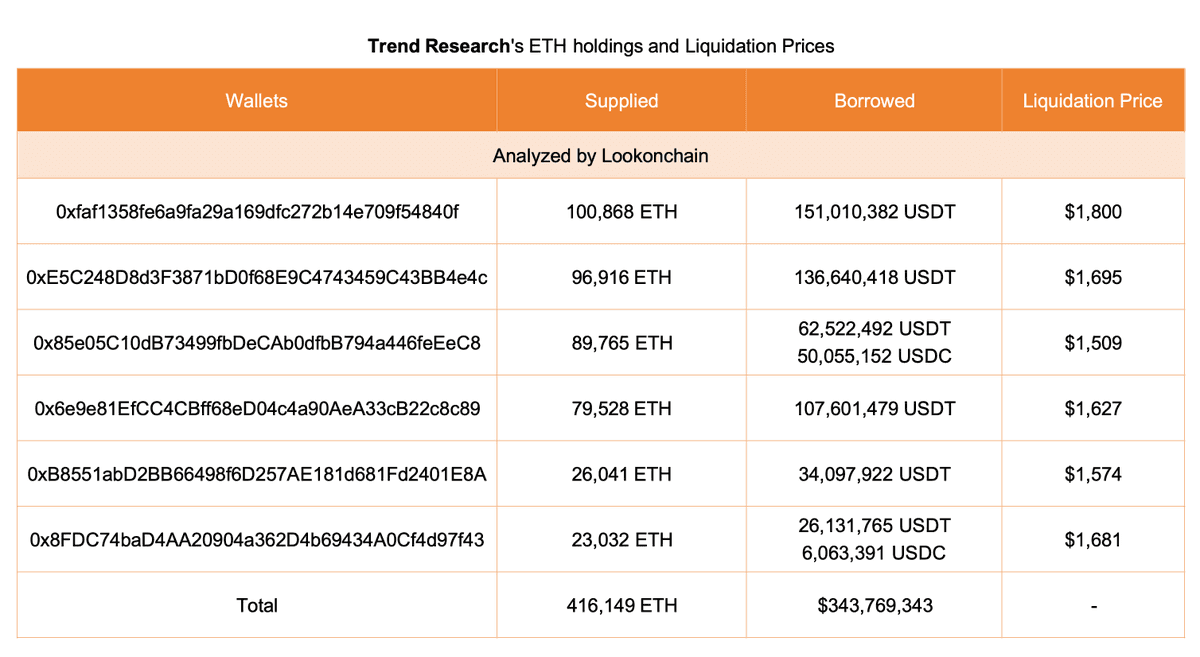Image resolution: width=1200 pixels, height=657 pixels.
Task: Click the $1,574 liquidation price cell
Action: point(1092,474)
